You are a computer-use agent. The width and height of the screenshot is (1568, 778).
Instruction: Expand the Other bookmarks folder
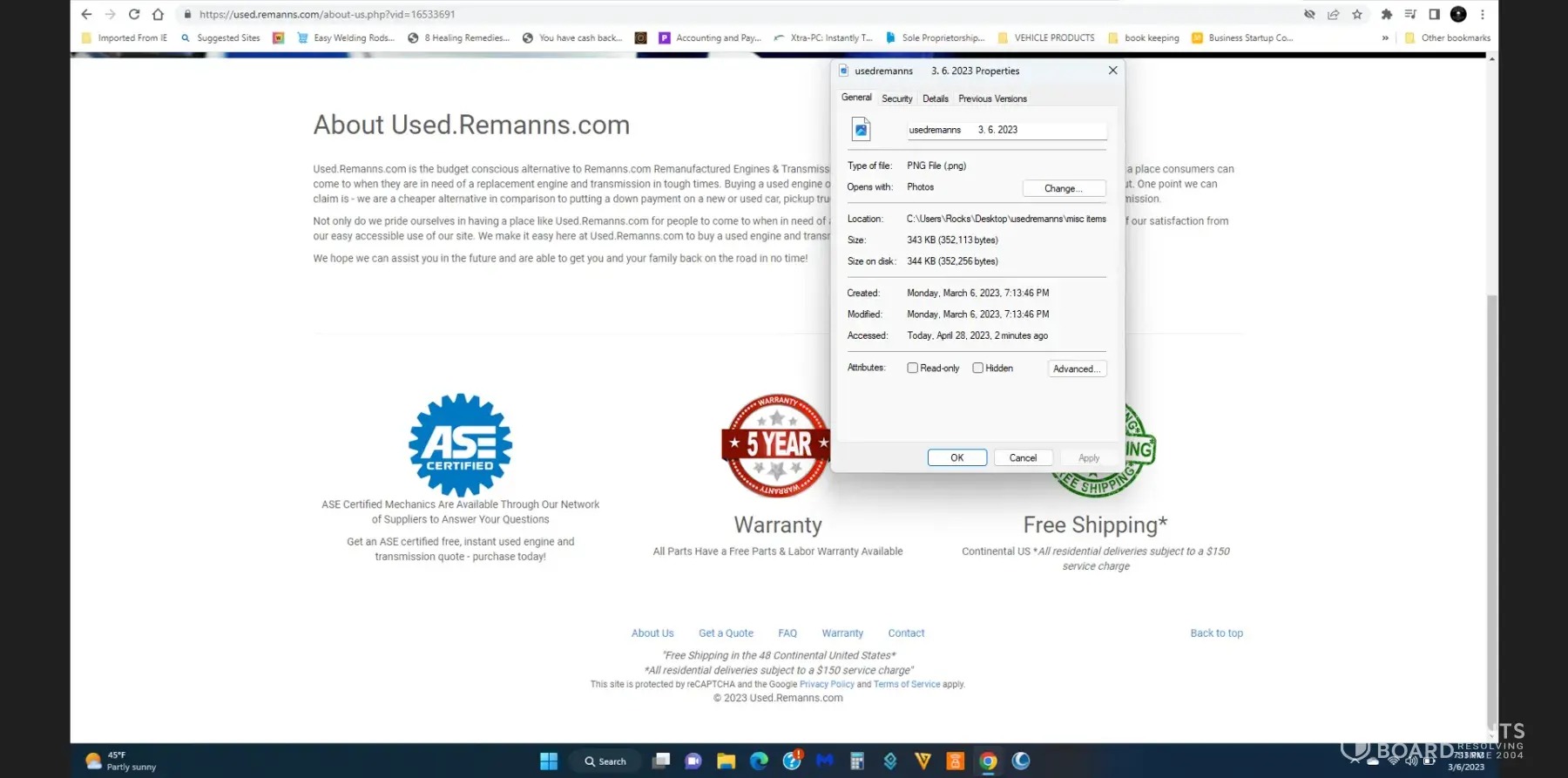[1448, 37]
